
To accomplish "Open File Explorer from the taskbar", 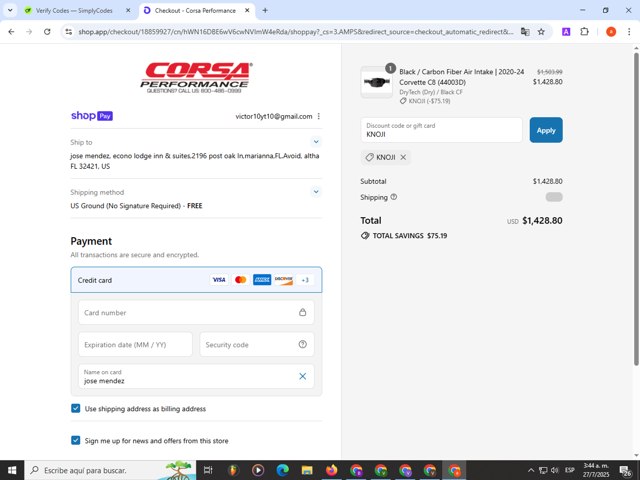I will (x=307, y=470).
